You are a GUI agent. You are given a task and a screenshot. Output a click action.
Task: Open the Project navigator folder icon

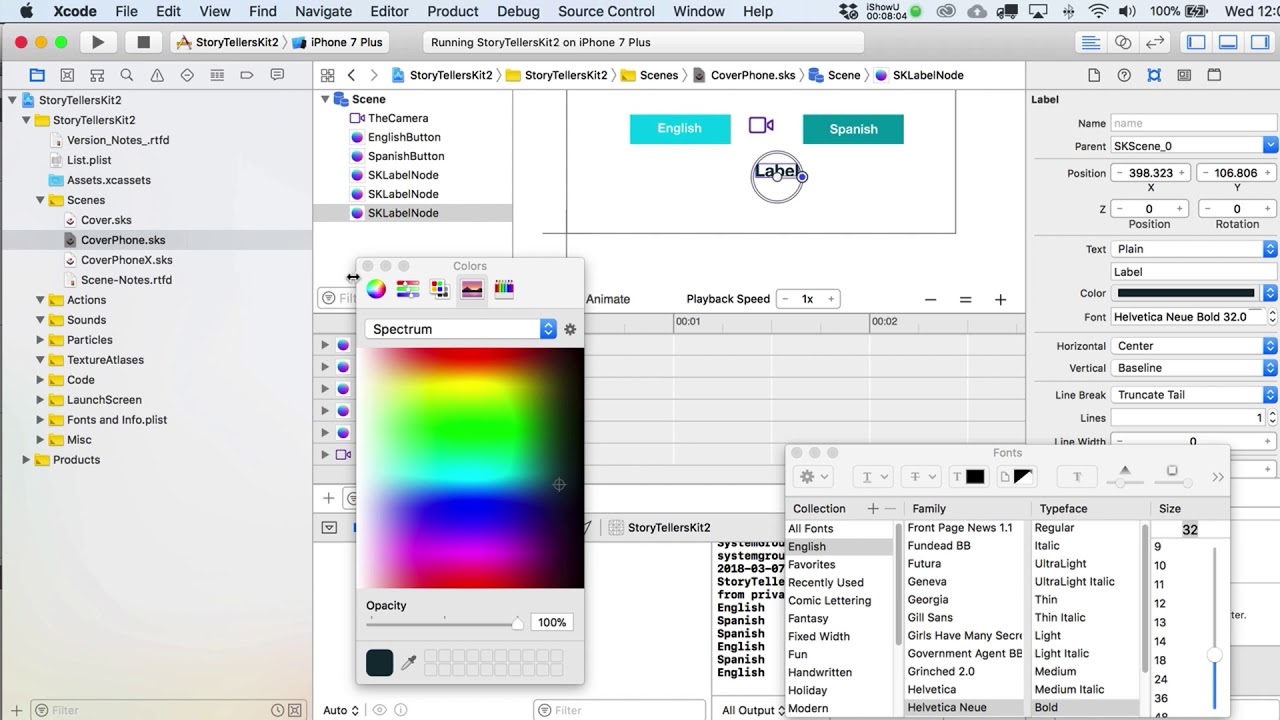click(x=37, y=75)
